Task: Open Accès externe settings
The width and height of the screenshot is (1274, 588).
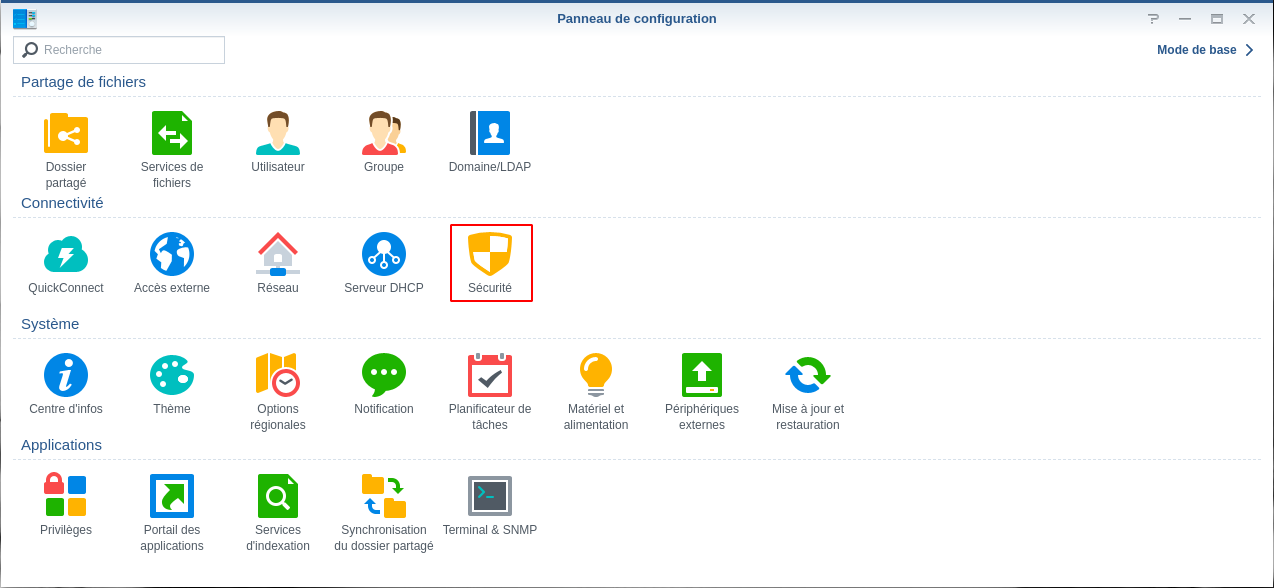Action: pos(172,255)
